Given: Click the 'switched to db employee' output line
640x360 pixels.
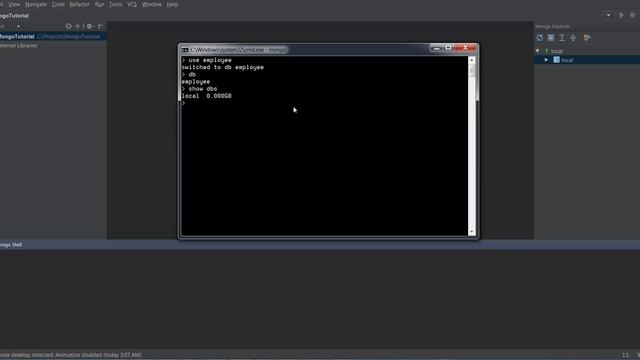Looking at the screenshot, I should pyautogui.click(x=222, y=67).
